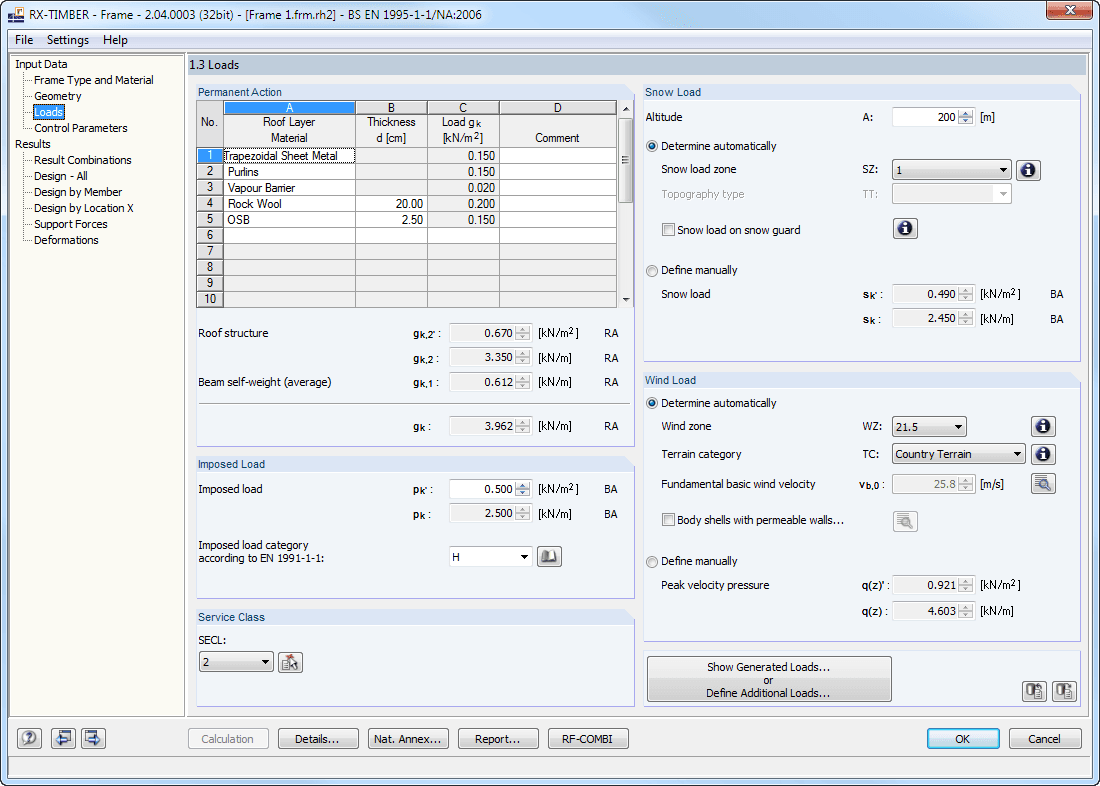Screen dimensions: 1100x786
Task: Click the OK button
Action: pos(963,738)
